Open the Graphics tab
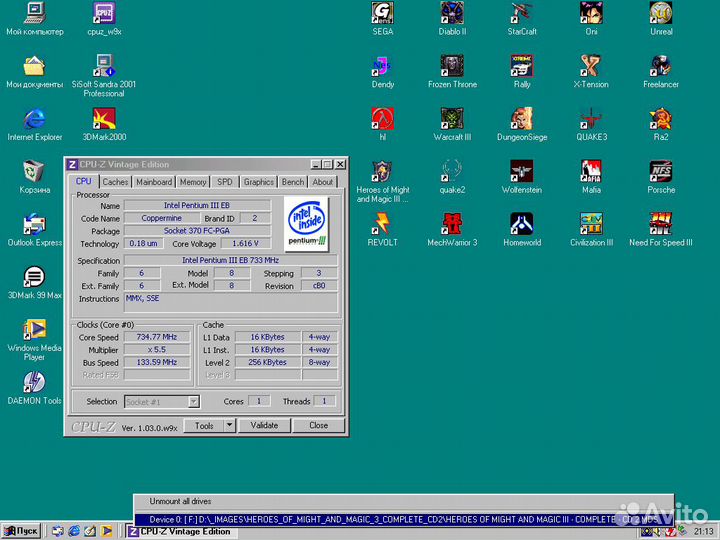 (259, 182)
